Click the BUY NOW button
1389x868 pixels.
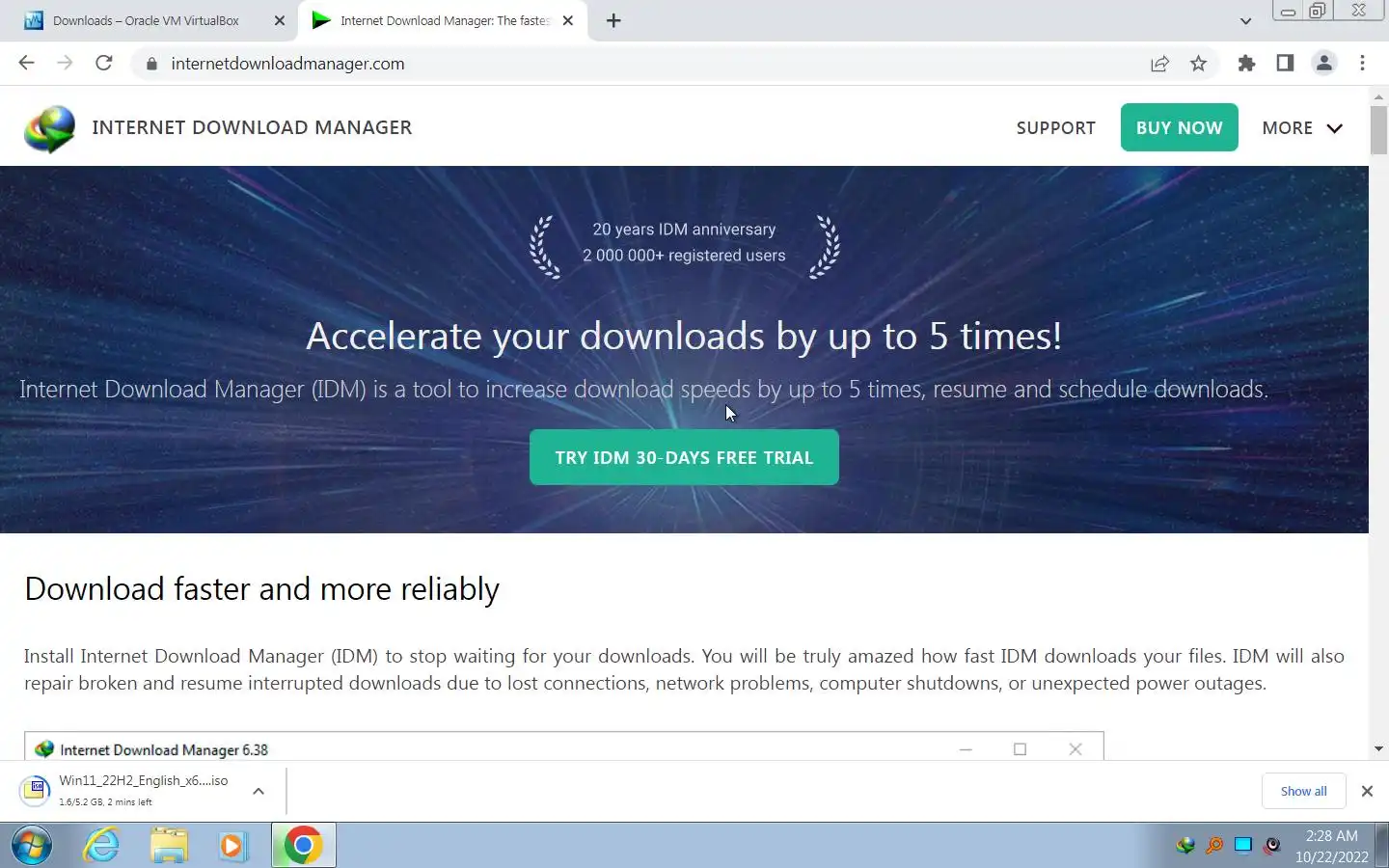coord(1179,127)
